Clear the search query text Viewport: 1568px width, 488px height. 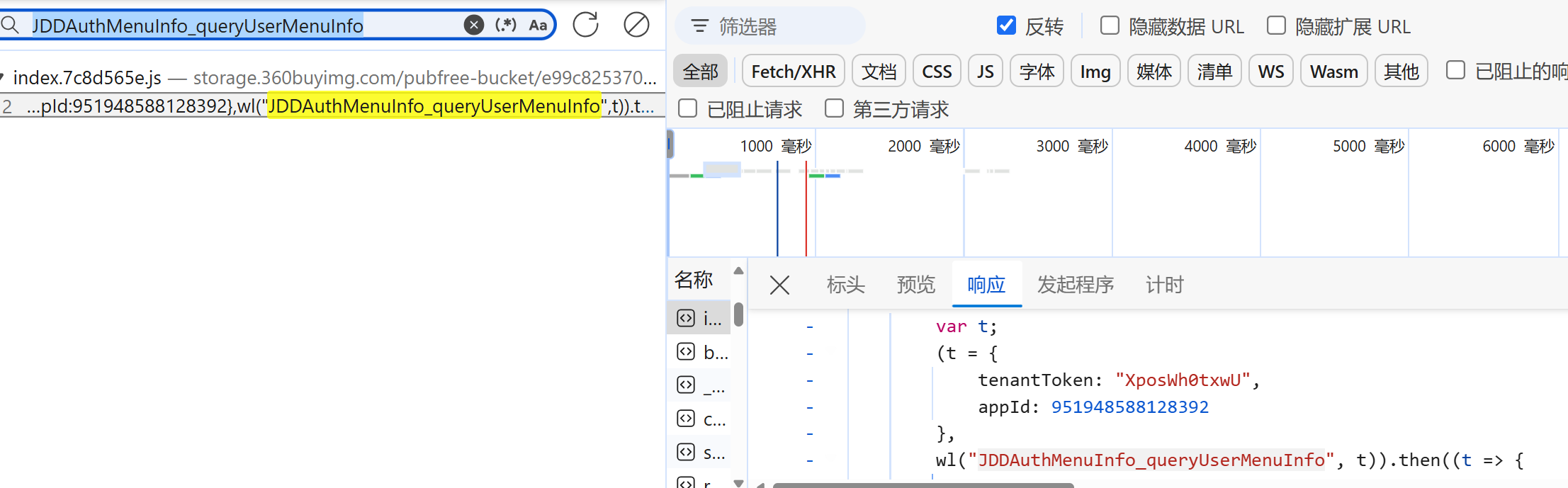[x=474, y=25]
